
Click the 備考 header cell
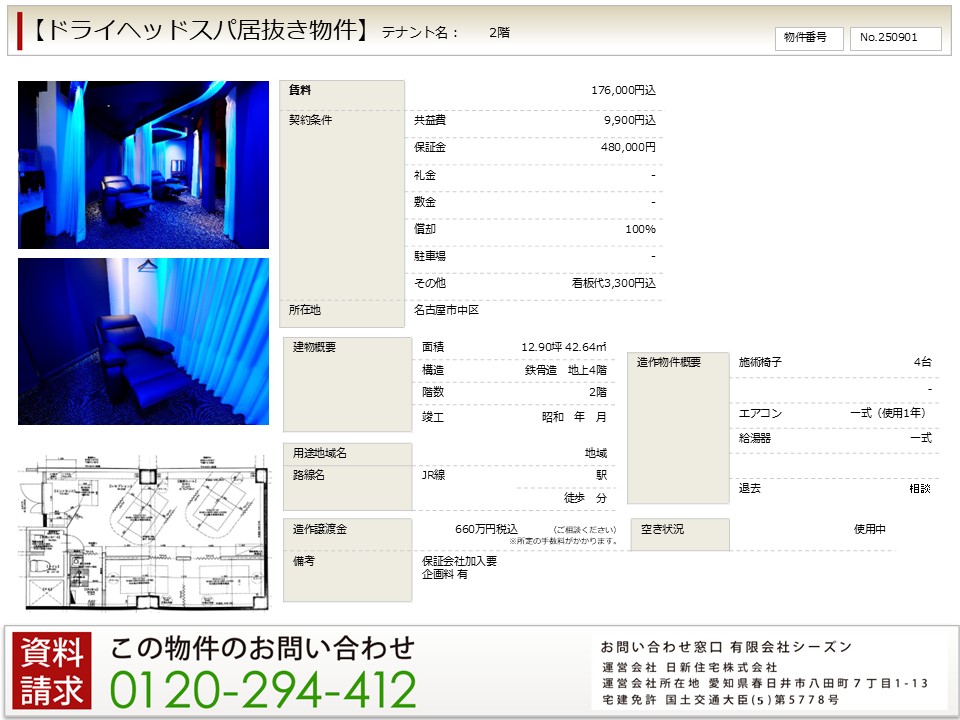tap(347, 576)
